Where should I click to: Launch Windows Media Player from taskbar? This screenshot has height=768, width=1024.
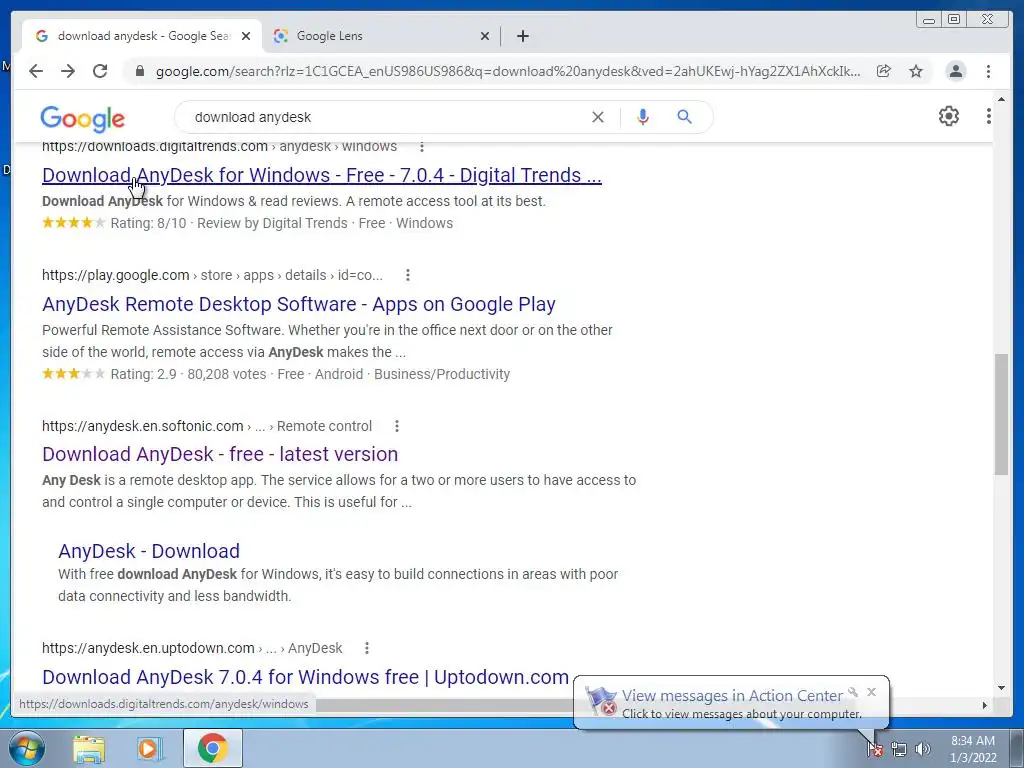coord(150,748)
